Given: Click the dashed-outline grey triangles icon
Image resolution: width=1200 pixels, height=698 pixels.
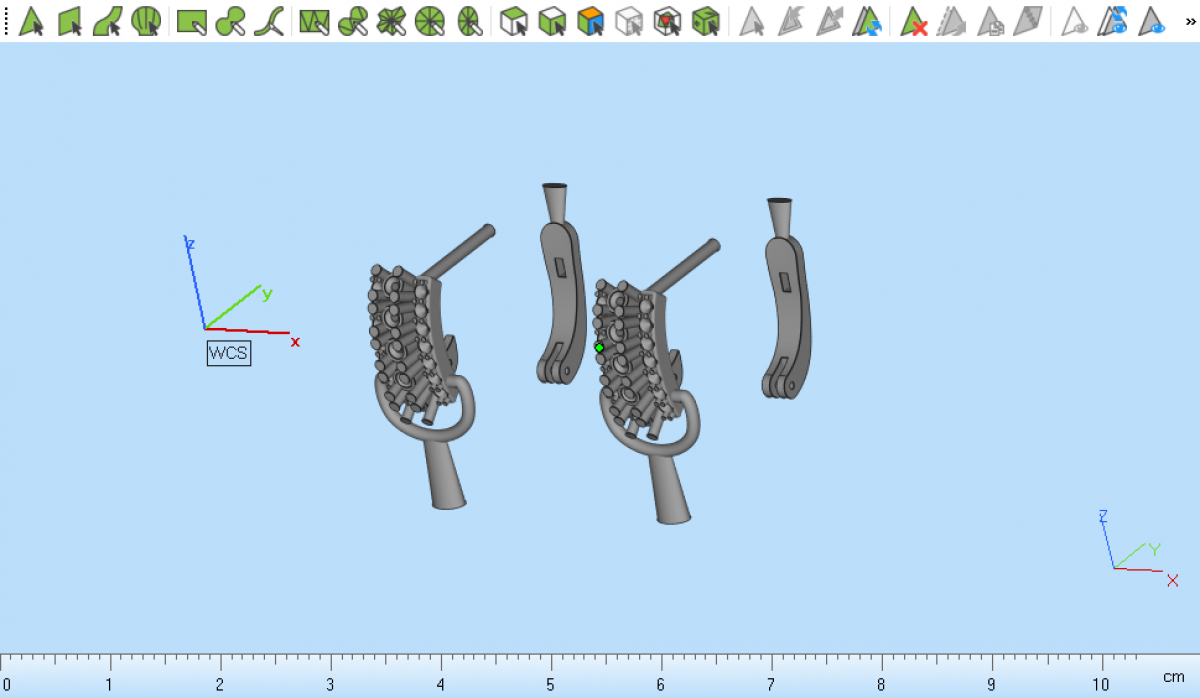Looking at the screenshot, I should pos(952,21).
